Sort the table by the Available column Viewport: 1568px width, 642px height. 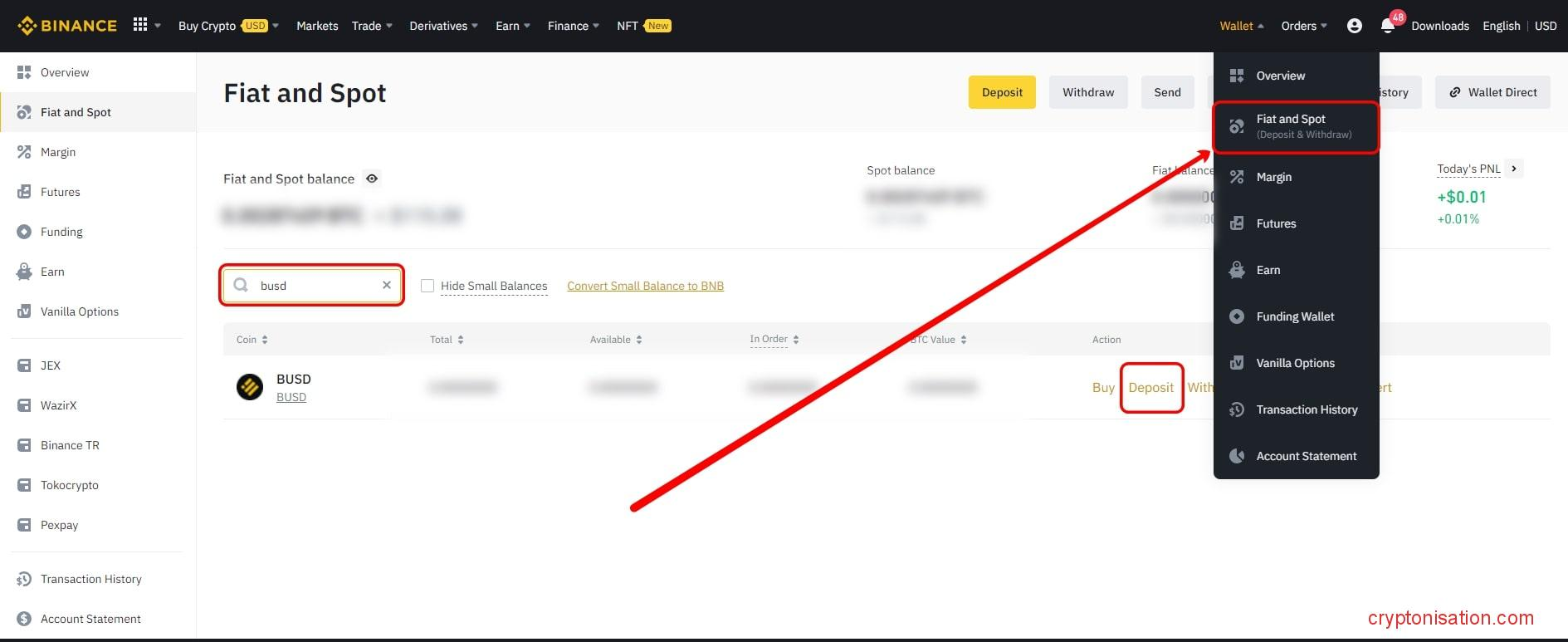click(x=616, y=340)
